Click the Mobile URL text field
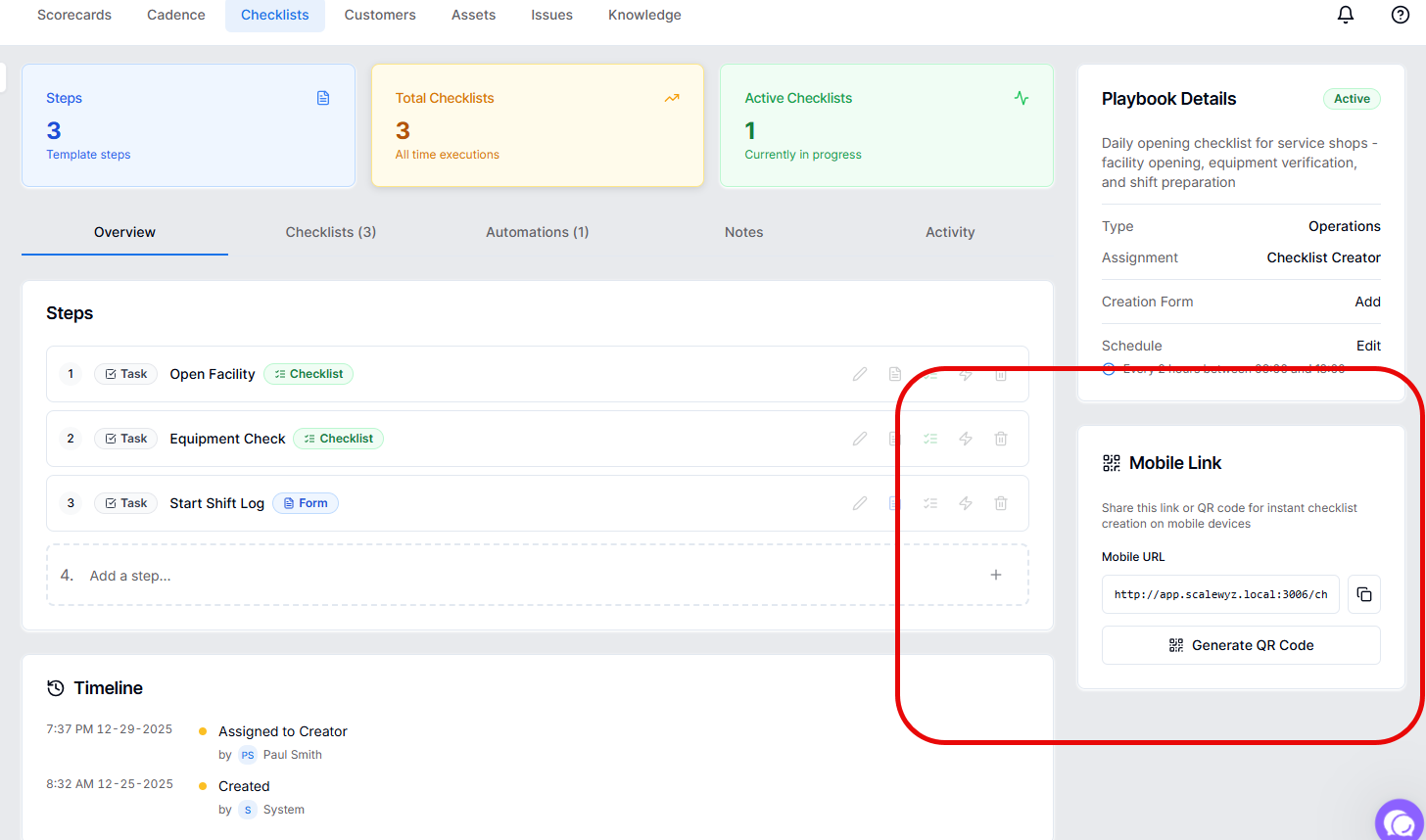 click(1220, 594)
